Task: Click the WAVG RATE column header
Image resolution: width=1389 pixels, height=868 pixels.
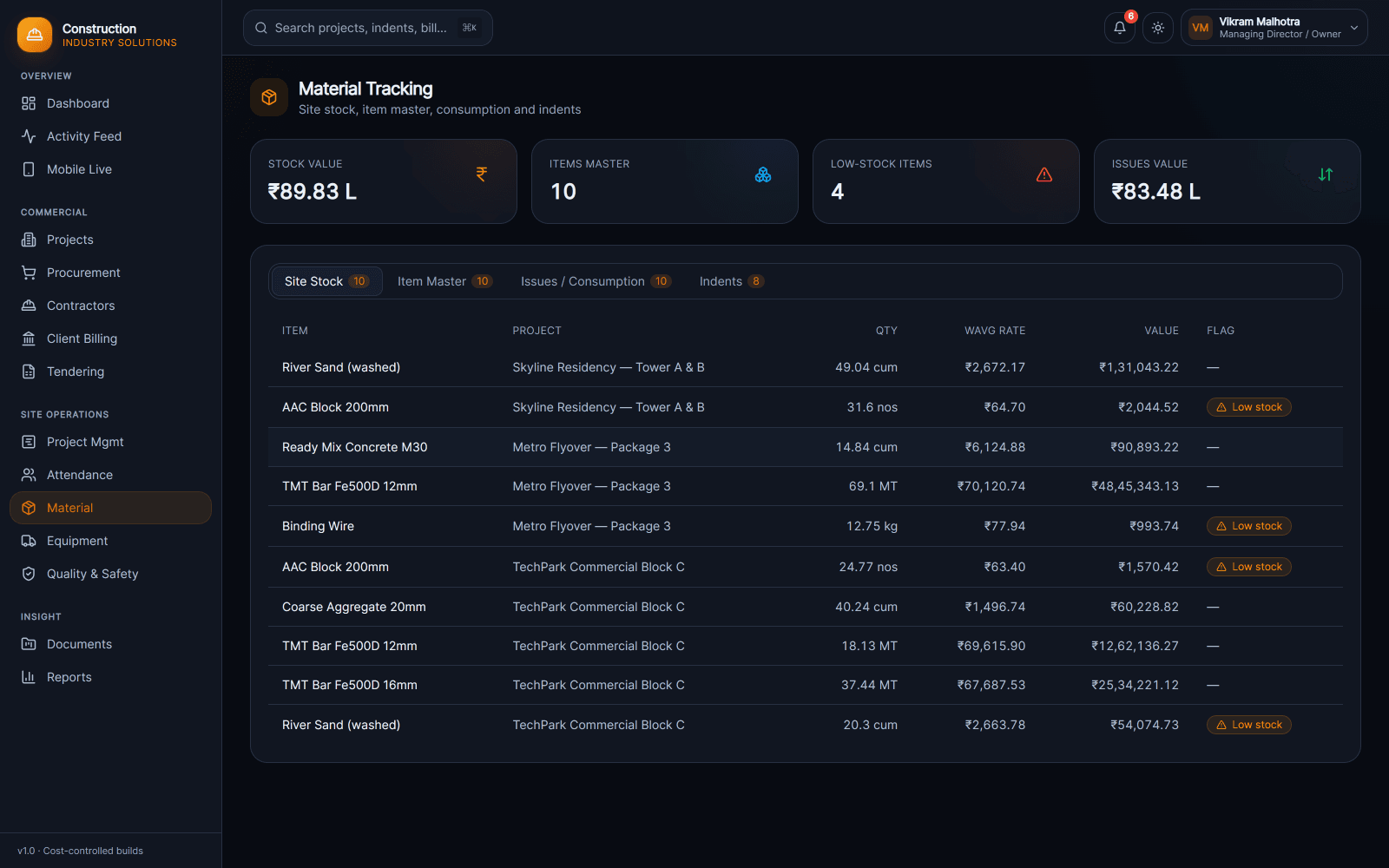Action: pos(995,331)
